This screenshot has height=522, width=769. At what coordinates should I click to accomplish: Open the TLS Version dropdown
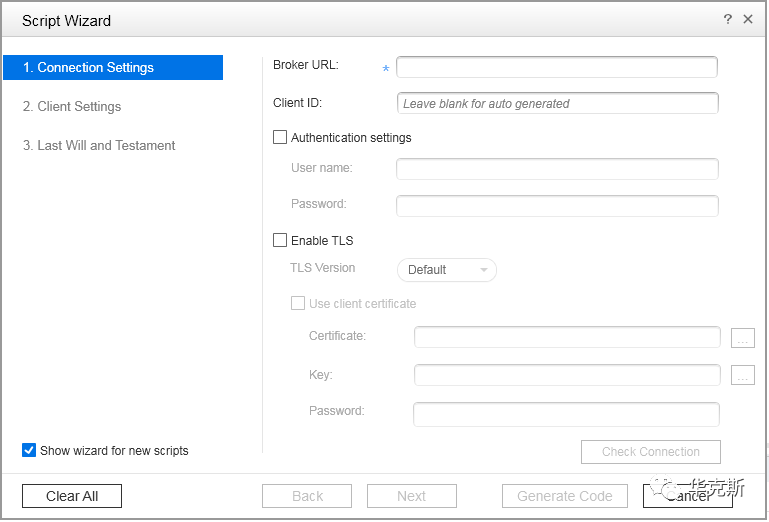click(x=447, y=270)
